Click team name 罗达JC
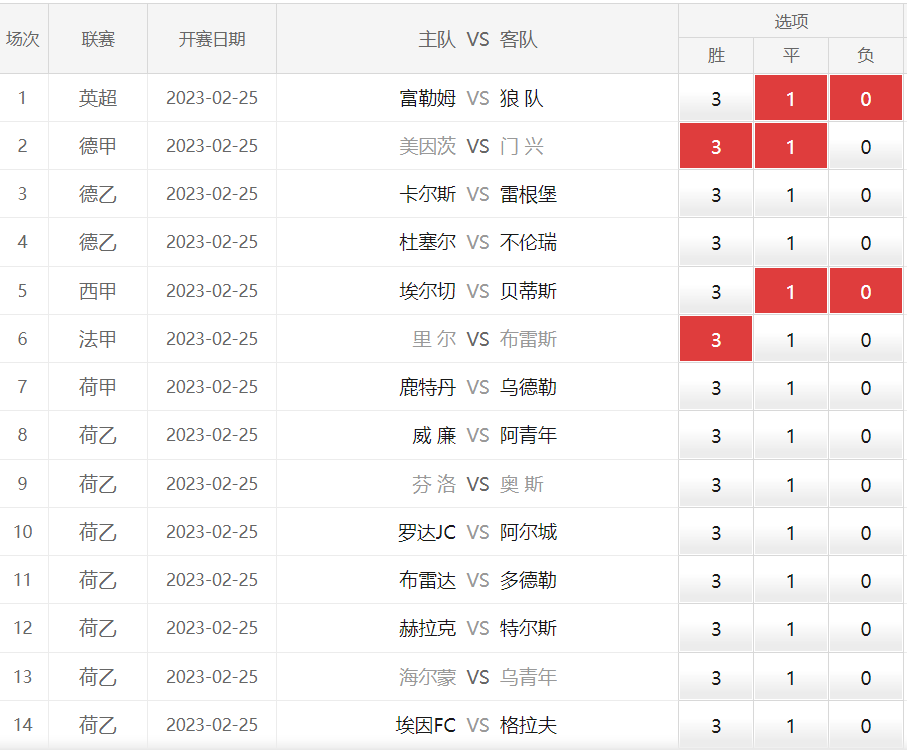Viewport: 907px width, 751px height. (427, 532)
